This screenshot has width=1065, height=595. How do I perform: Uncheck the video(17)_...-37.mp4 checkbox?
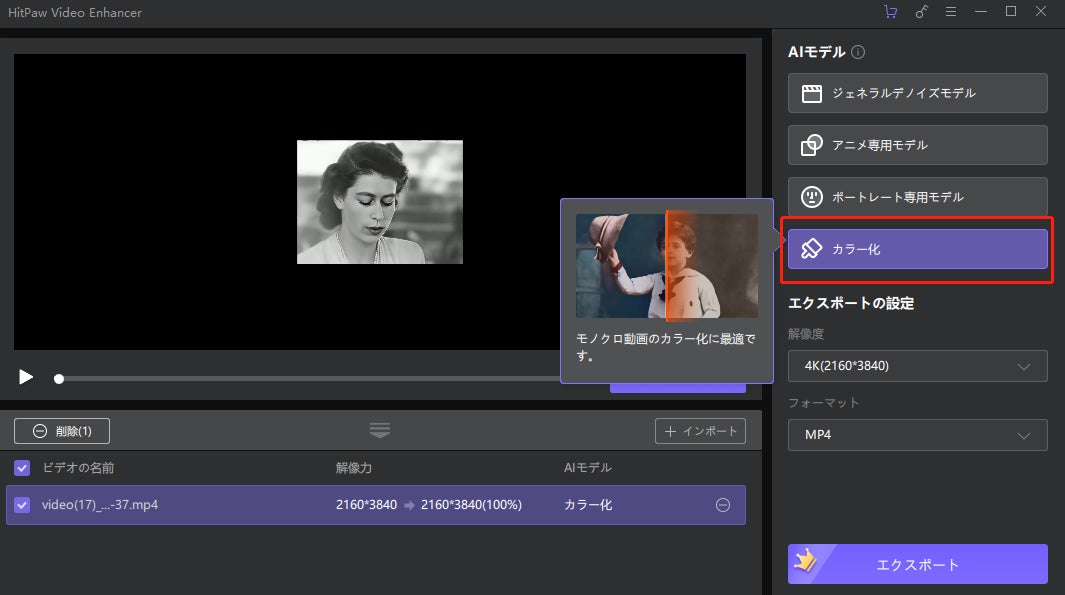[x=23, y=505]
